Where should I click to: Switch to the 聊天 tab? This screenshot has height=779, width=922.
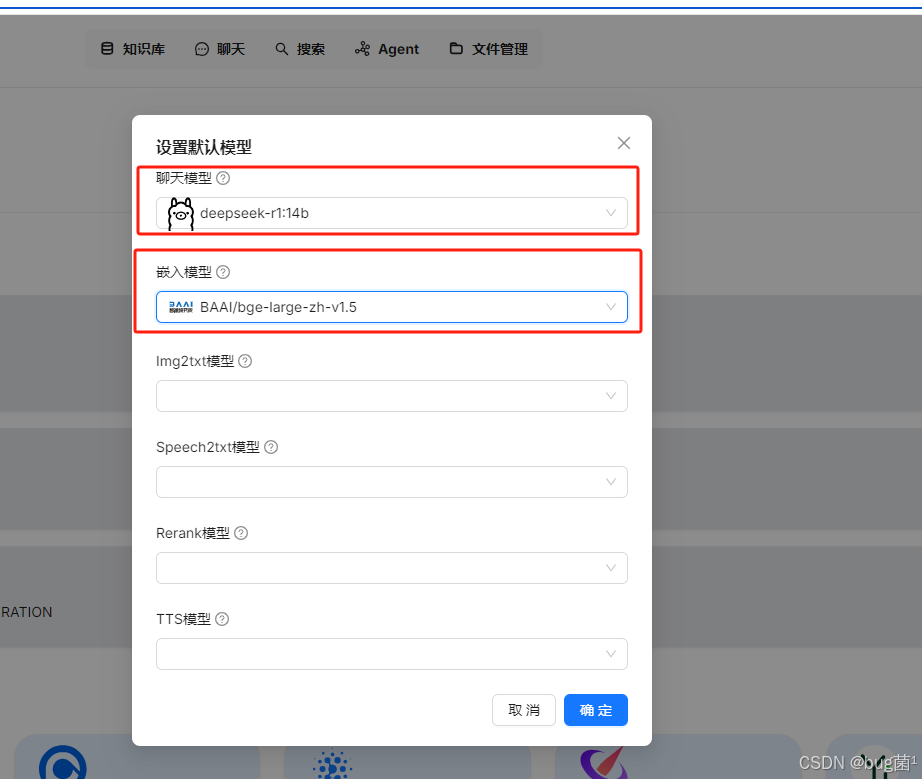point(220,49)
